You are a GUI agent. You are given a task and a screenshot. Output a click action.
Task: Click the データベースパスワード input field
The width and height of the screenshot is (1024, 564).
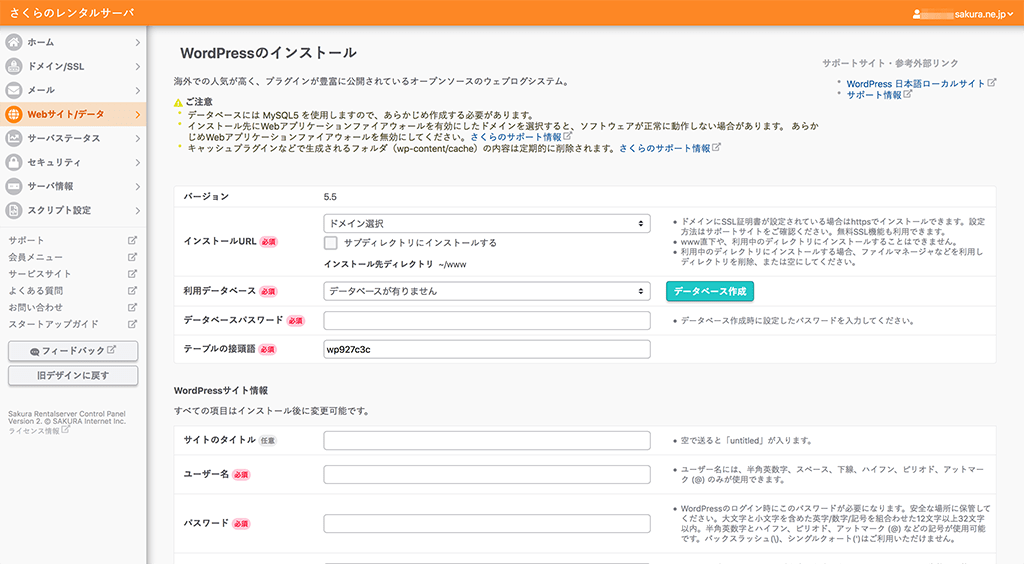[x=487, y=321]
